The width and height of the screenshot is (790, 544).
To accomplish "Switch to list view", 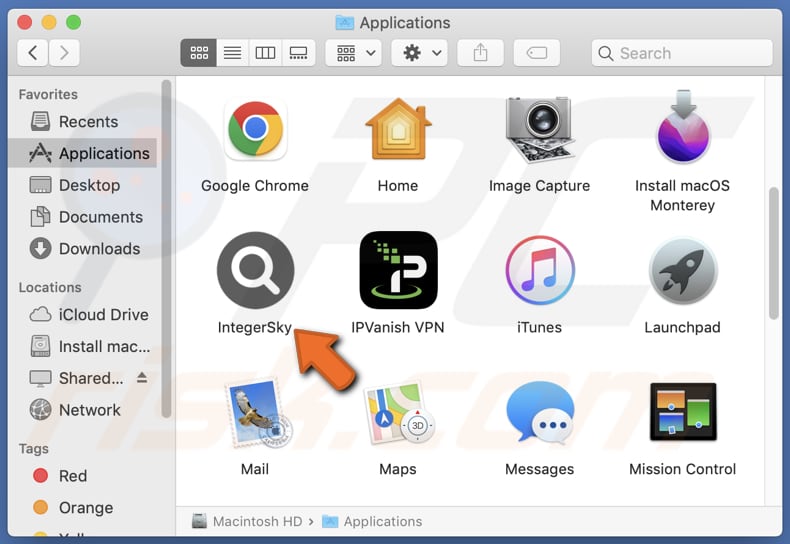I will click(x=232, y=52).
